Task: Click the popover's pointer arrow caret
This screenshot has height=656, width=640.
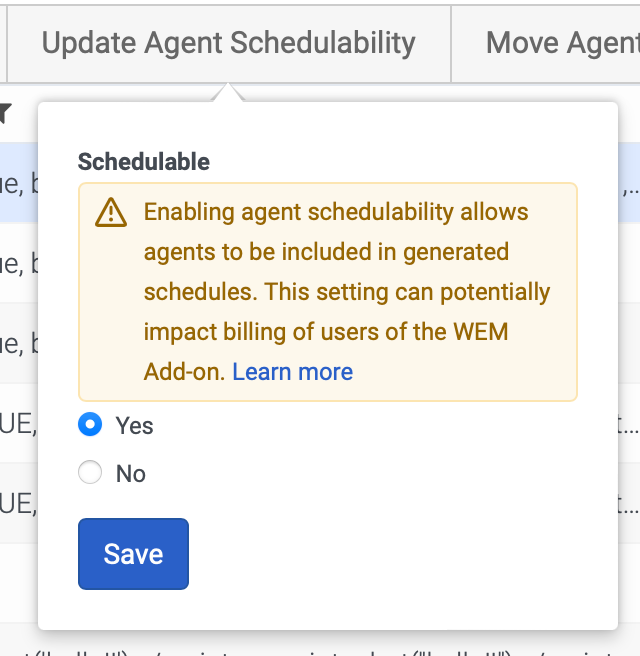Action: (228, 93)
